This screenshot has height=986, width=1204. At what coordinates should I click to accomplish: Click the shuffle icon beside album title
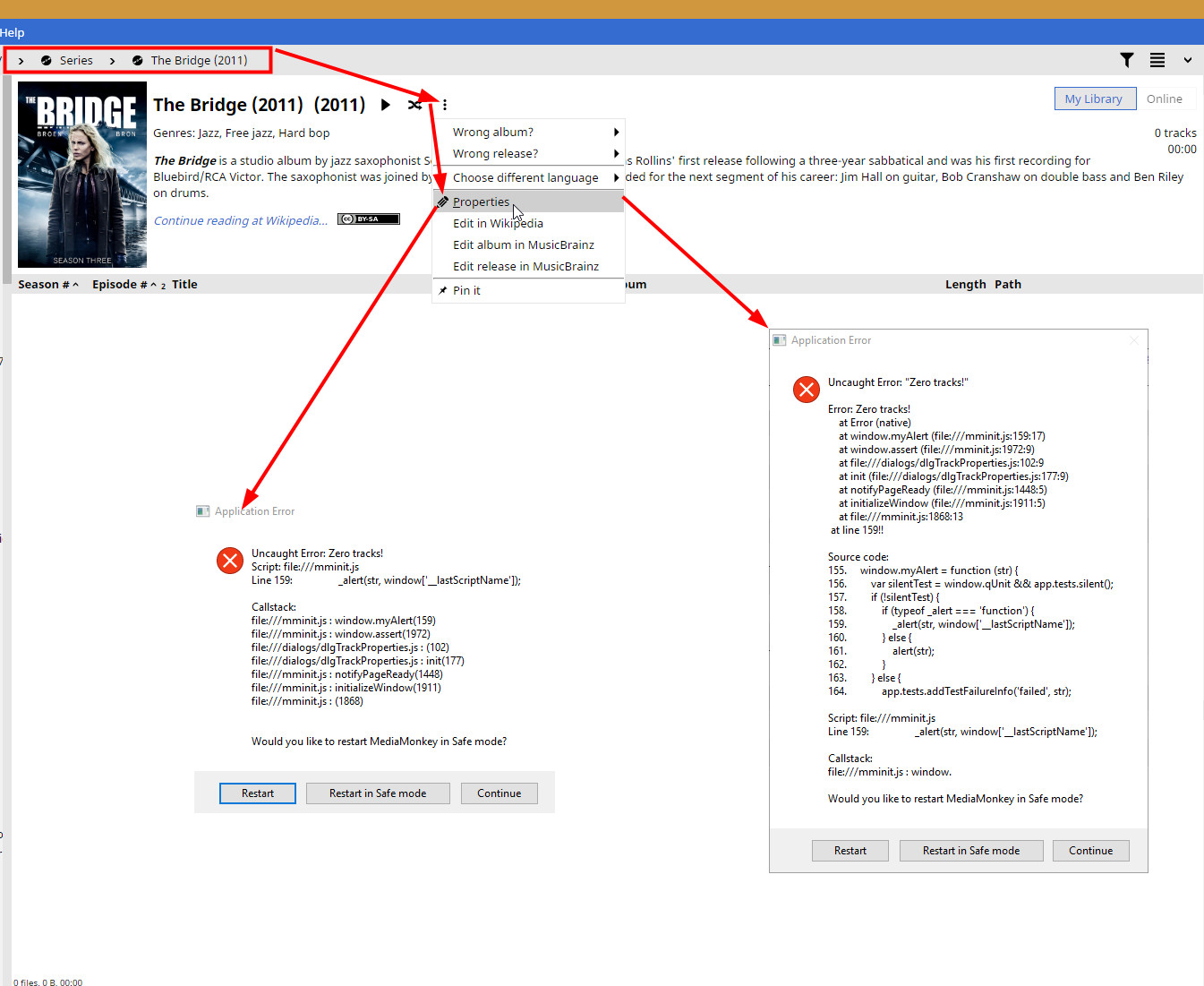[414, 105]
